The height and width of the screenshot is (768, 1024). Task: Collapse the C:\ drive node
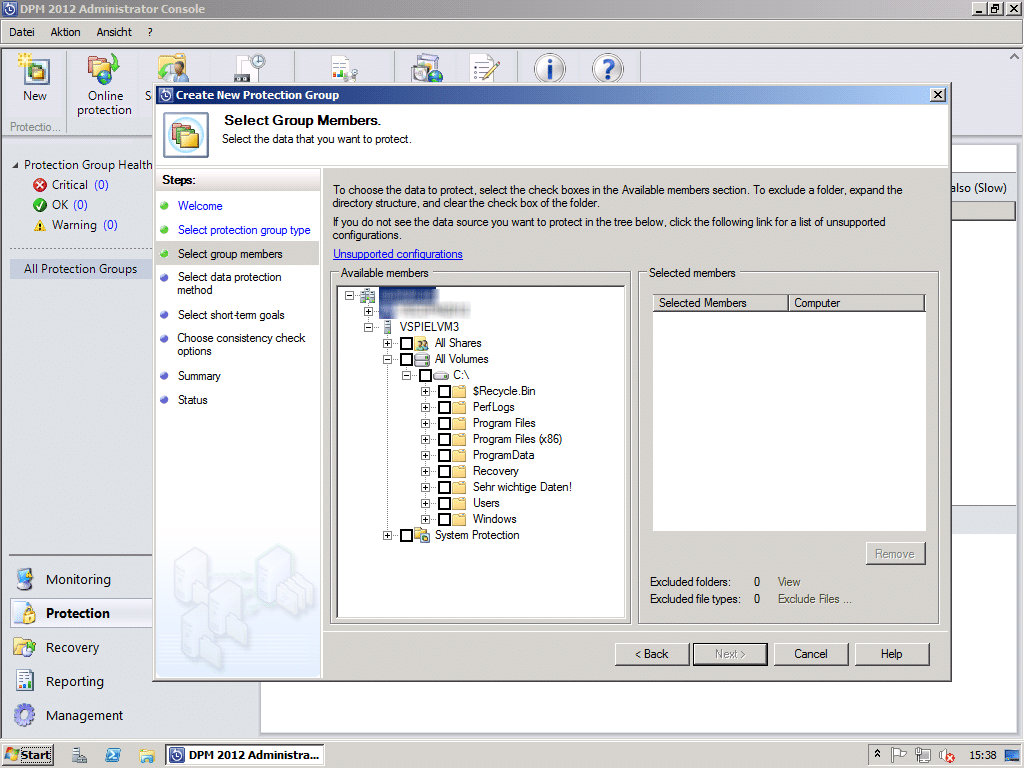pyautogui.click(x=406, y=376)
